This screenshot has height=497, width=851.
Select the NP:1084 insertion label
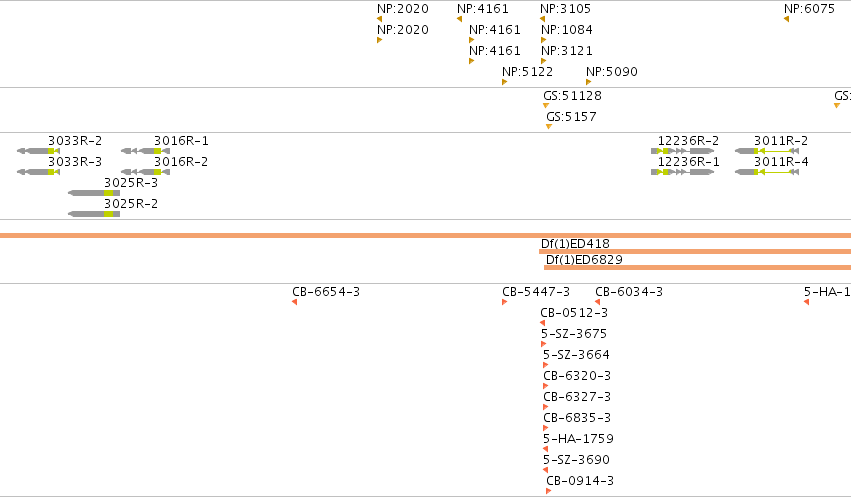click(567, 30)
